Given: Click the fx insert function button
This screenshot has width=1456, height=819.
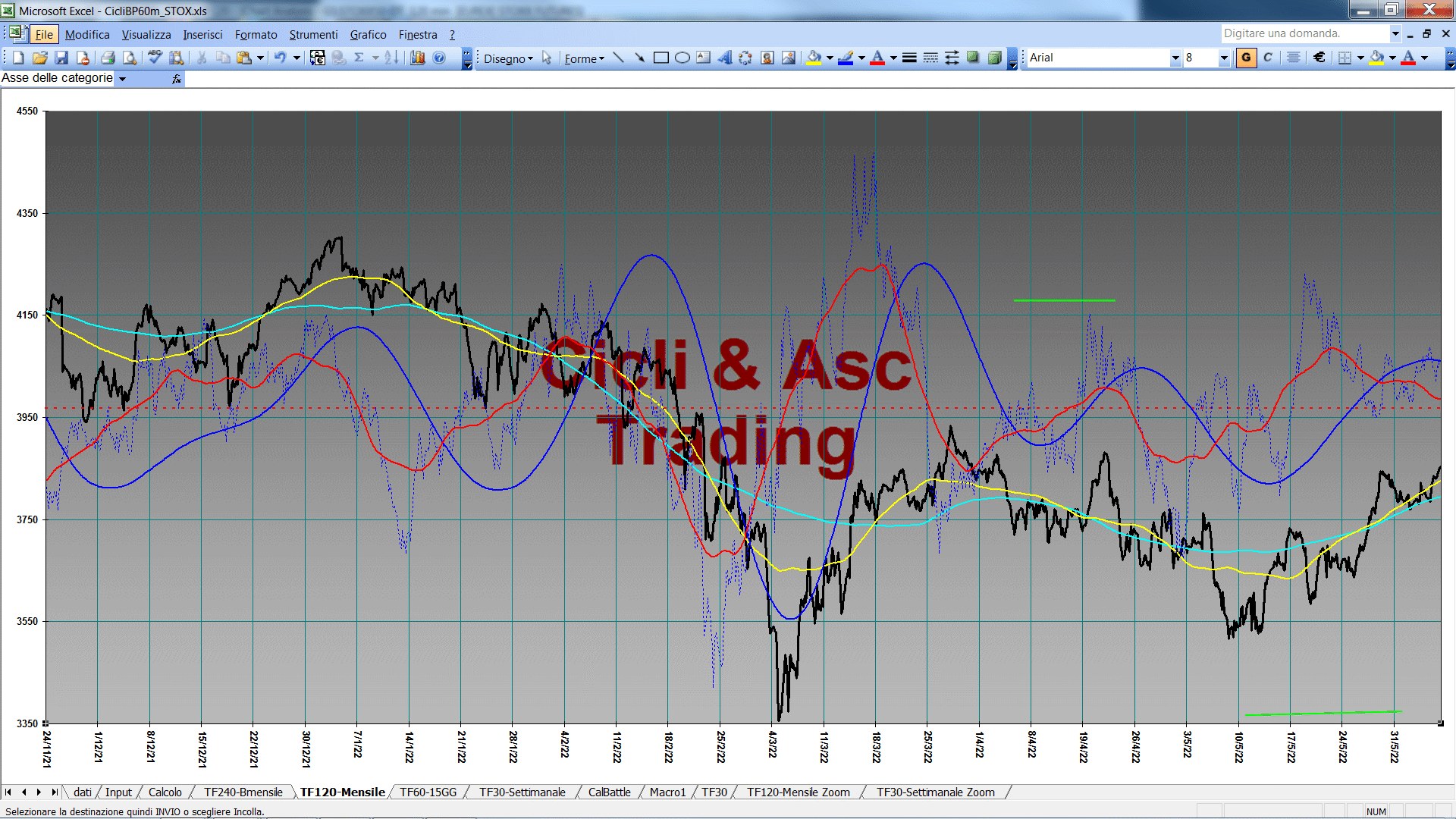Looking at the screenshot, I should (177, 79).
